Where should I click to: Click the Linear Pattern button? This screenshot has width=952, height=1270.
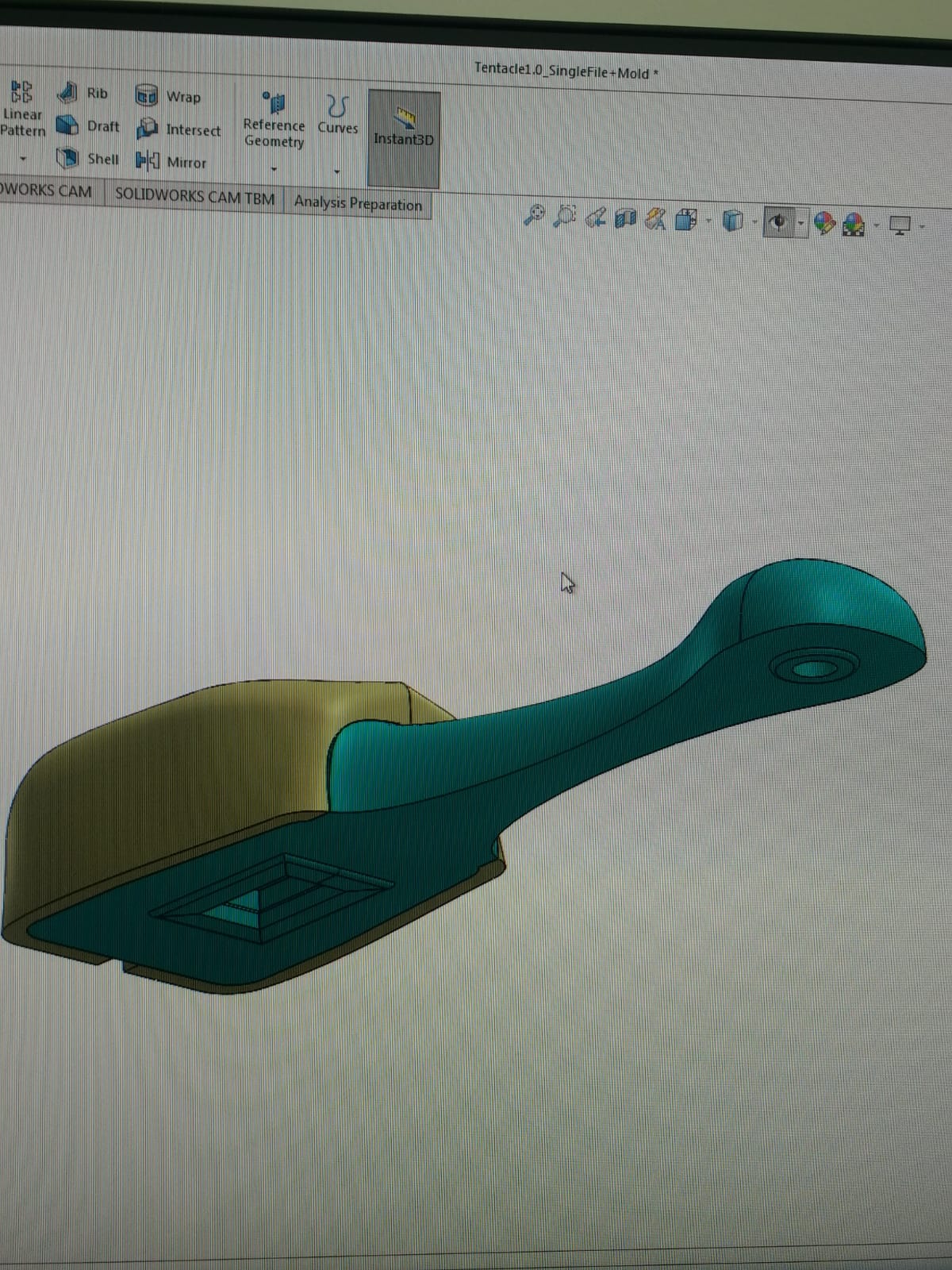(22, 111)
